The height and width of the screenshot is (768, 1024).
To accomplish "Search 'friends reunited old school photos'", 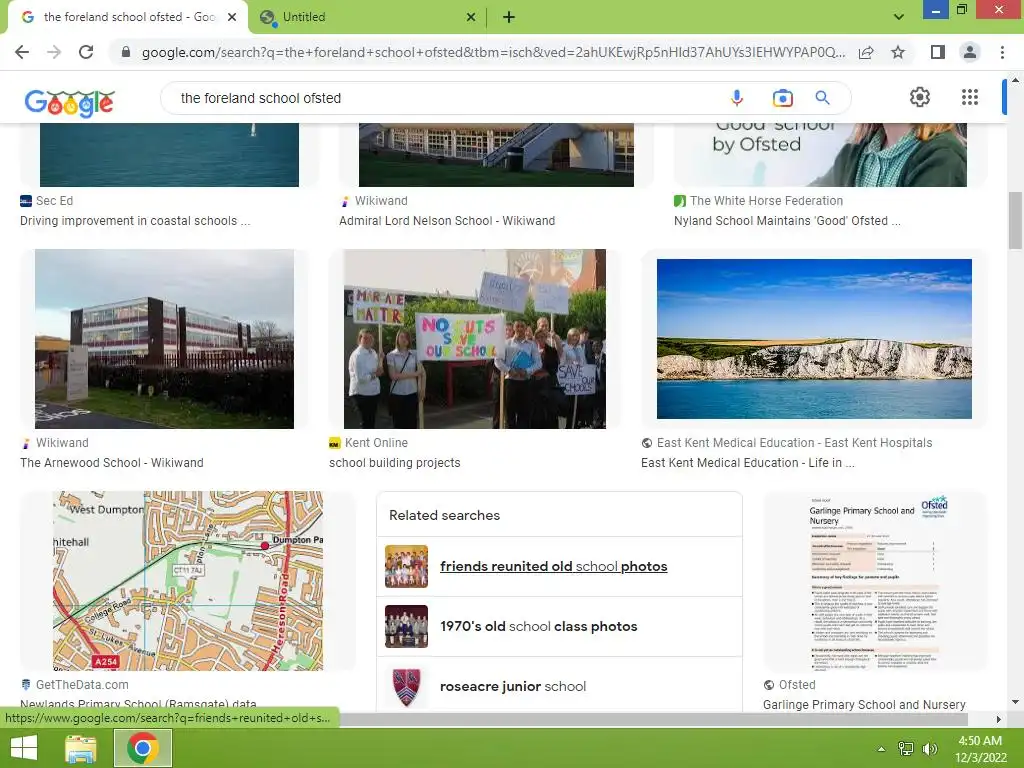I will pyautogui.click(x=554, y=566).
